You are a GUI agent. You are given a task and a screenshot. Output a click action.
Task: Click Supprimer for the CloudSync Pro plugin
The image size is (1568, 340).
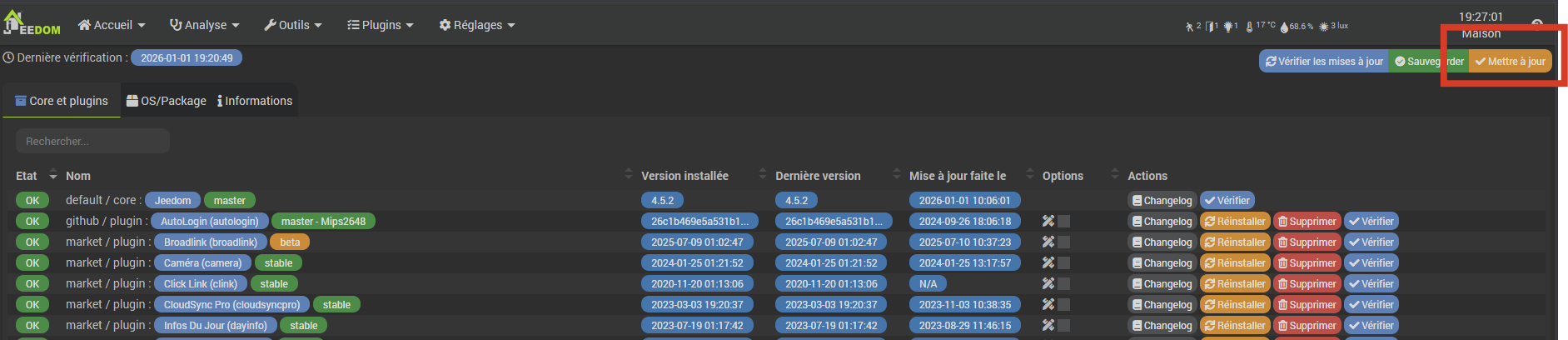[x=1307, y=305]
